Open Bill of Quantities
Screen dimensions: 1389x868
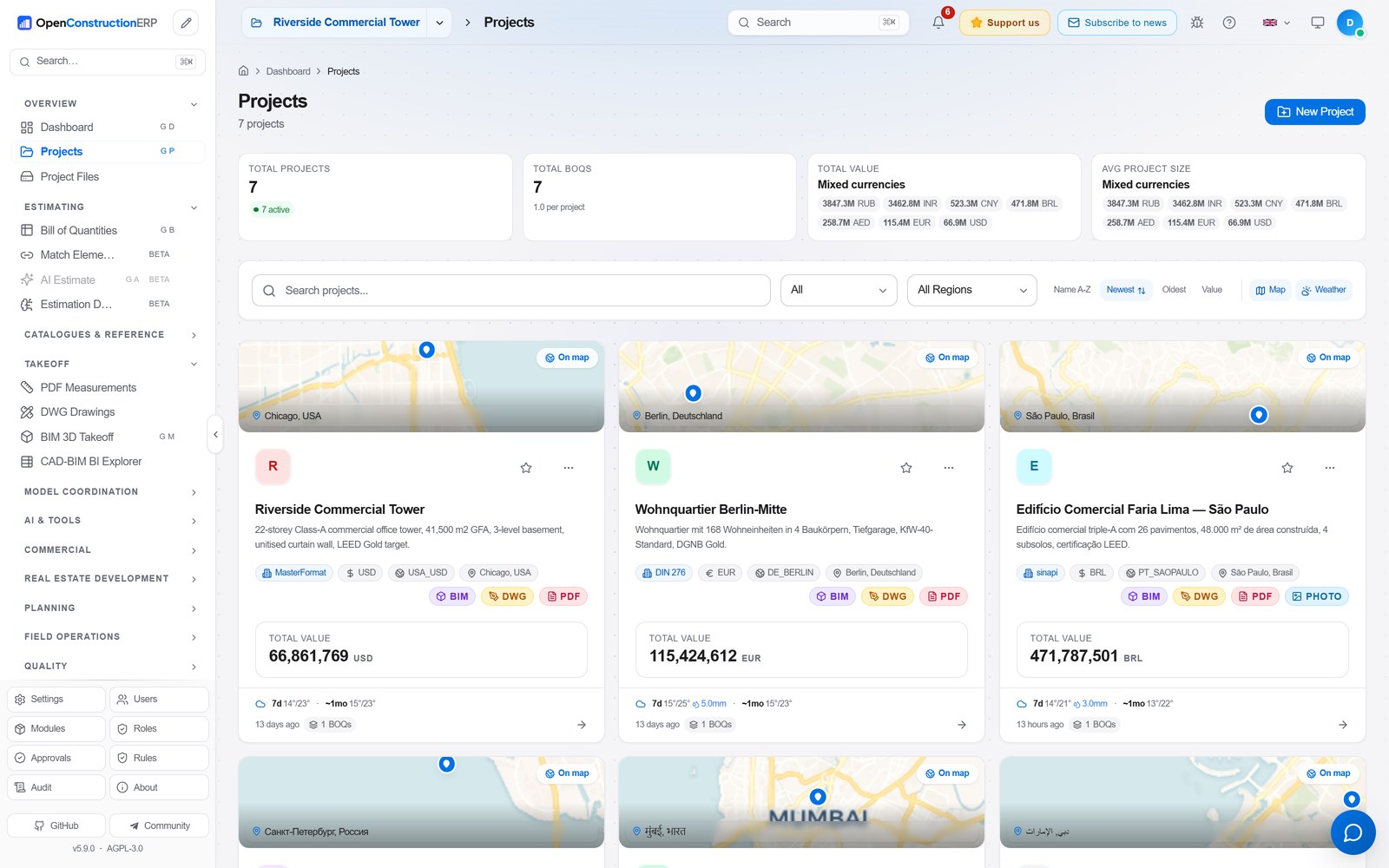click(108, 230)
